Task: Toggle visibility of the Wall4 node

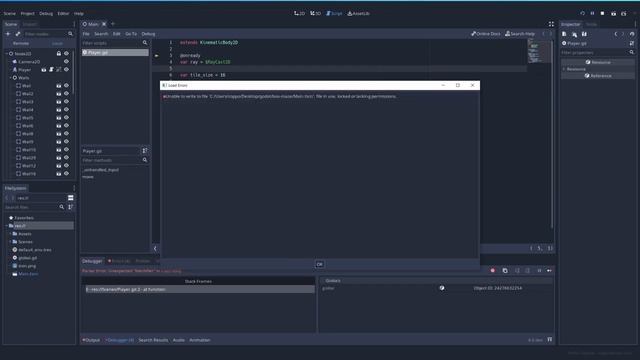Action: click(x=67, y=110)
